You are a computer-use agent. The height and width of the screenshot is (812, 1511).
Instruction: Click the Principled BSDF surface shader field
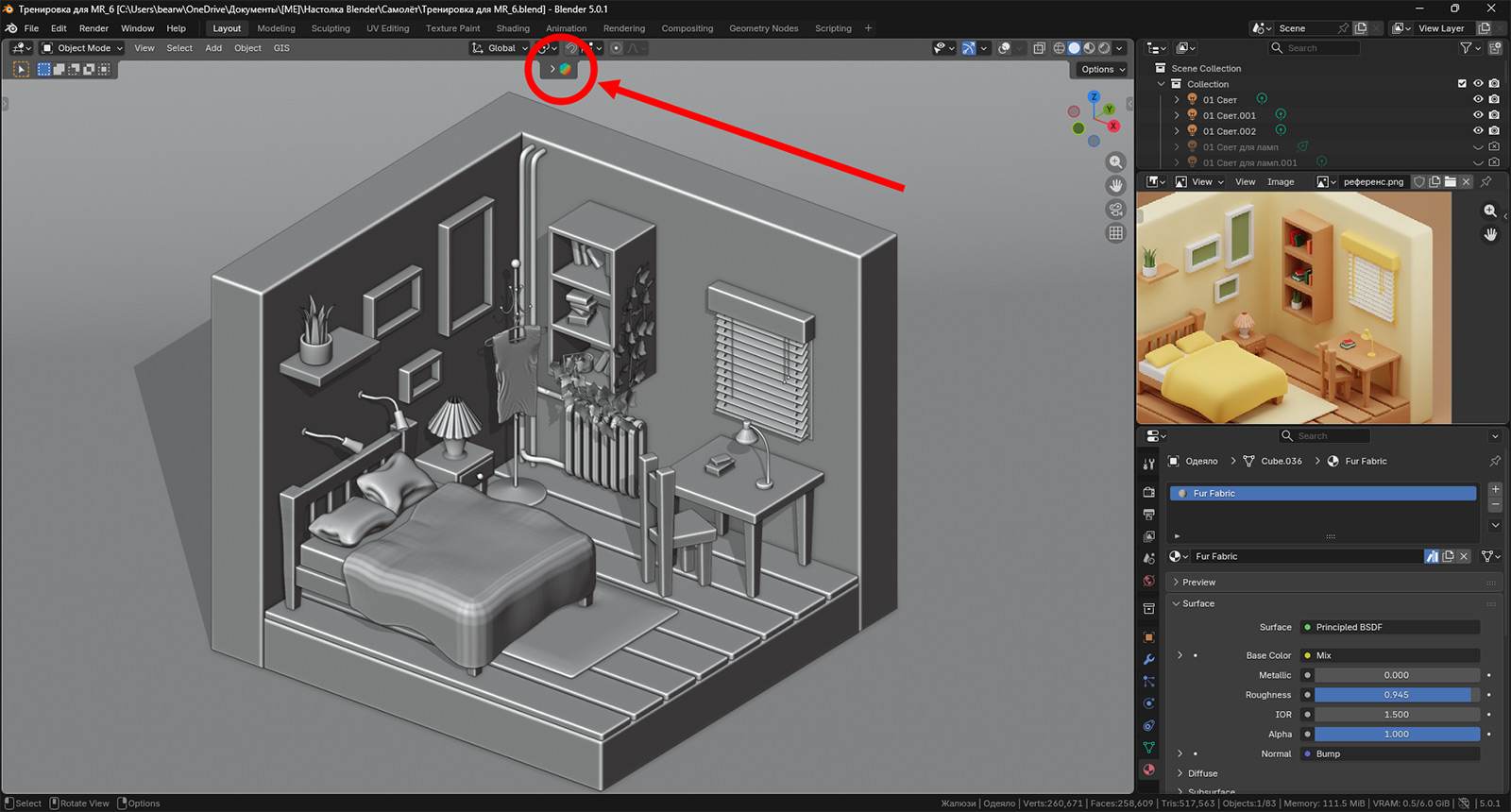click(1389, 627)
